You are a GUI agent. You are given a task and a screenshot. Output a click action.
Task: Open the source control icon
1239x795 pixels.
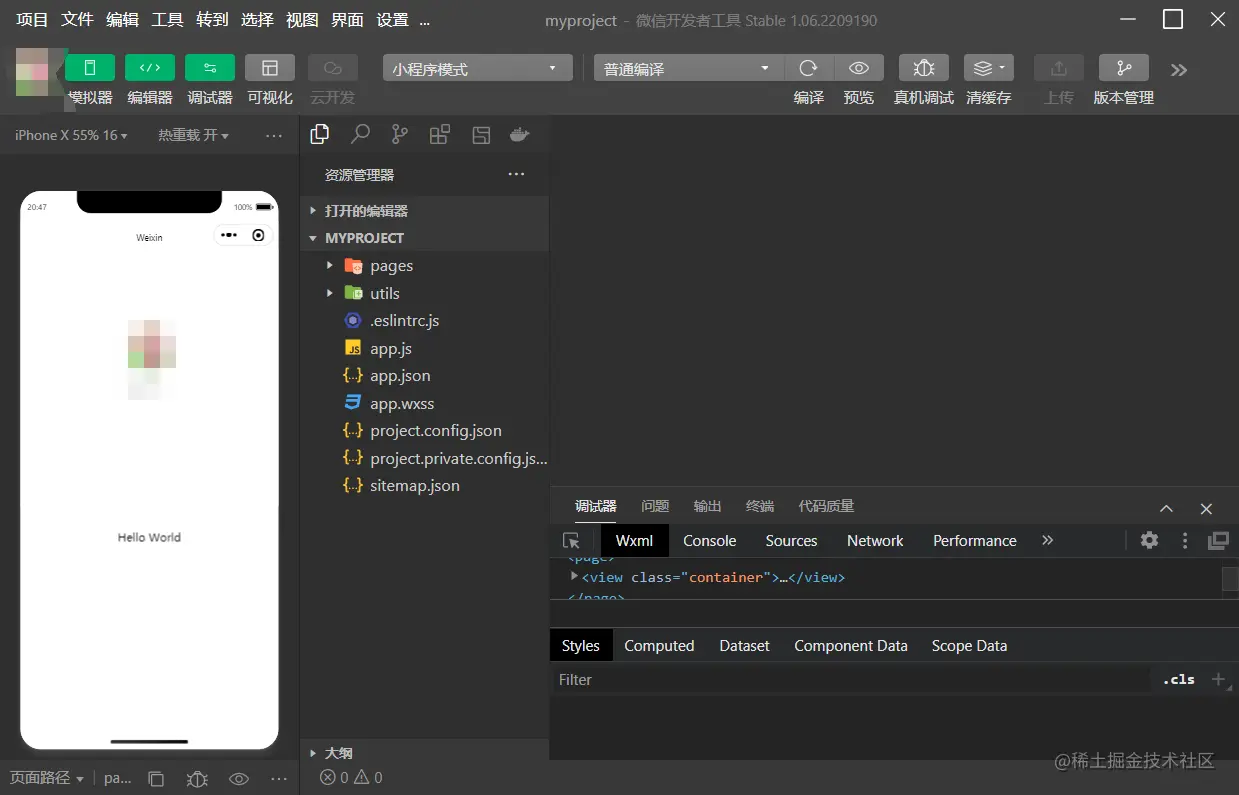400,134
